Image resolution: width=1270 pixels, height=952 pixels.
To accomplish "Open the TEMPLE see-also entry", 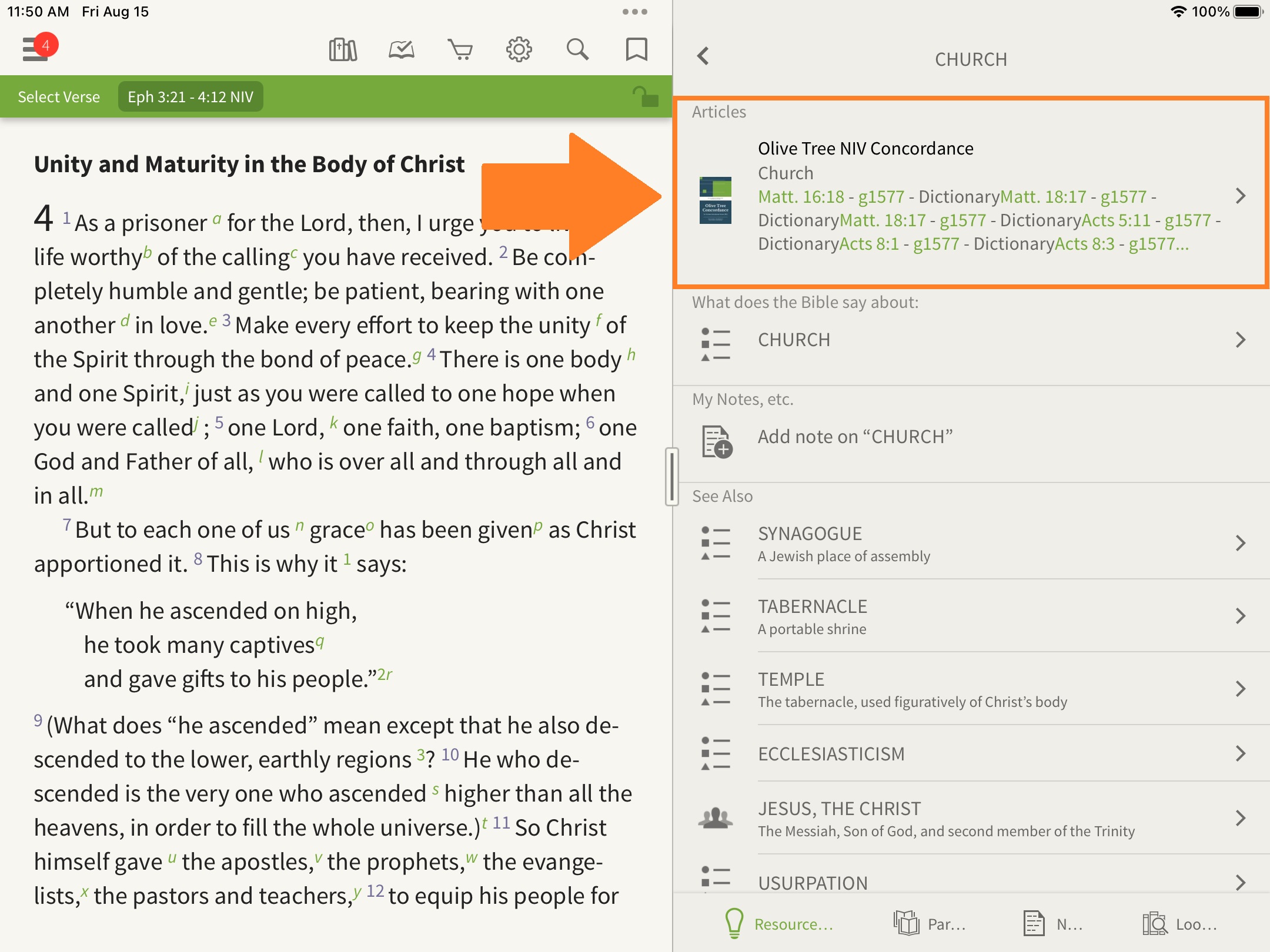I will 970,689.
